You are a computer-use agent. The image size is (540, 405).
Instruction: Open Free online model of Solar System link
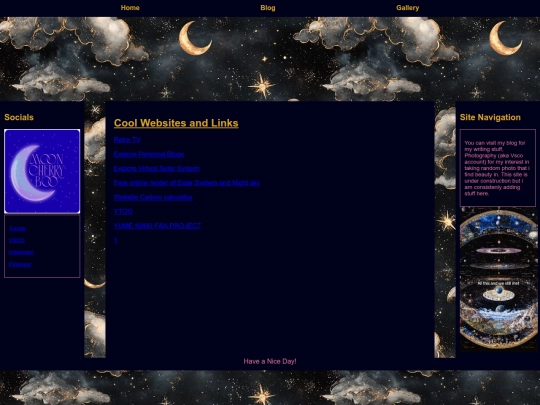click(187, 183)
